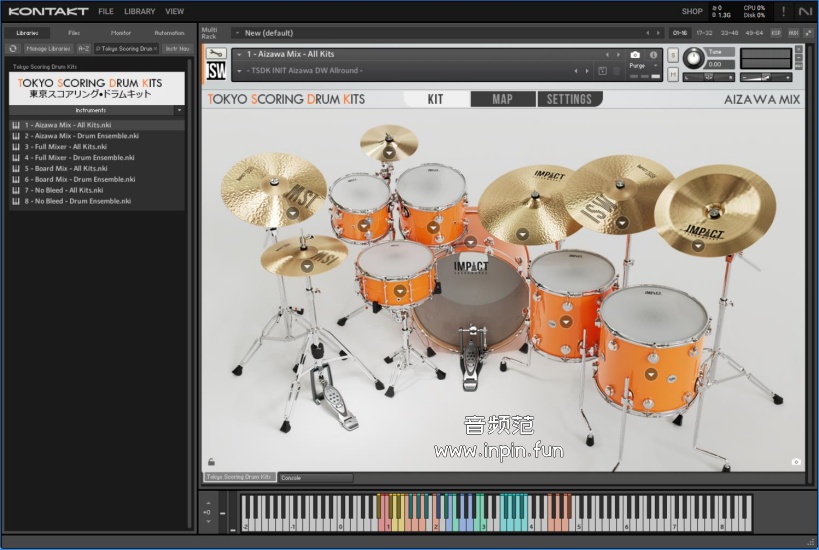The width and height of the screenshot is (819, 550).
Task: Open the multi rack preset dropdown
Action: [237, 33]
